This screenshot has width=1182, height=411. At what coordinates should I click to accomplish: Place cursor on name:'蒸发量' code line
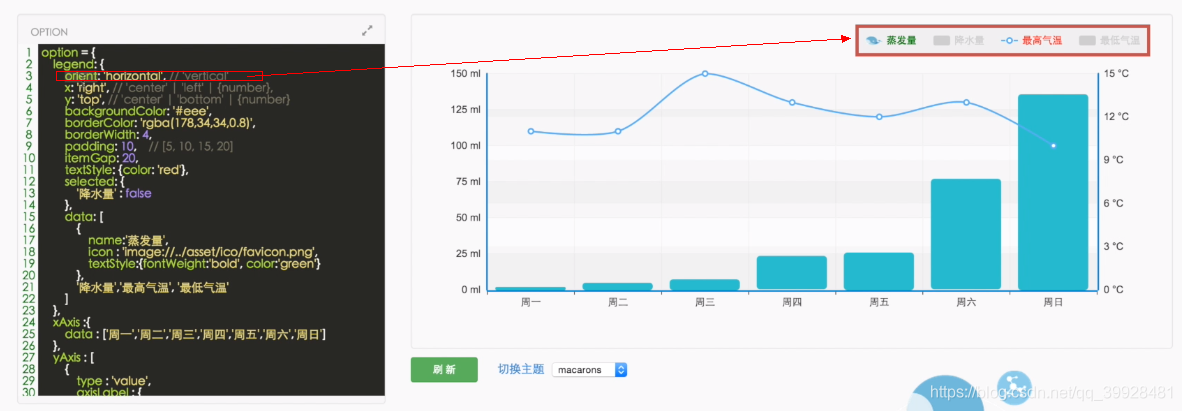pyautogui.click(x=127, y=240)
